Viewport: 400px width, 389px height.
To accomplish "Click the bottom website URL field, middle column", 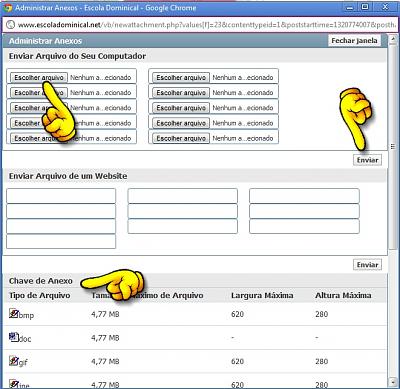I will point(183,226).
